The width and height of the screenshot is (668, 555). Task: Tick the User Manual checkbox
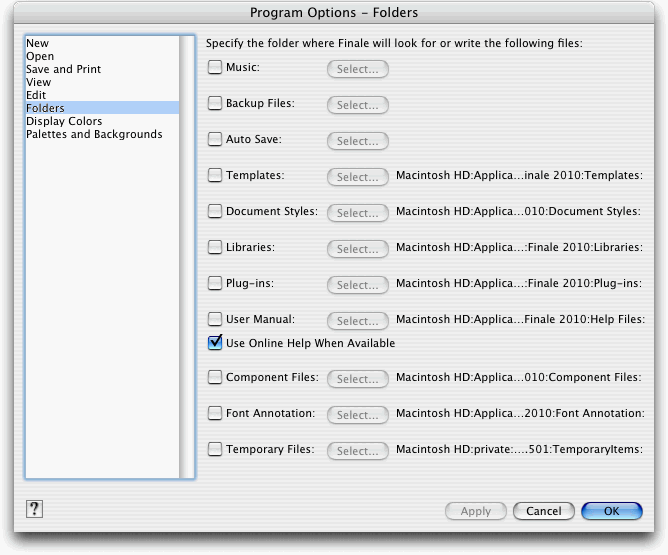[215, 319]
